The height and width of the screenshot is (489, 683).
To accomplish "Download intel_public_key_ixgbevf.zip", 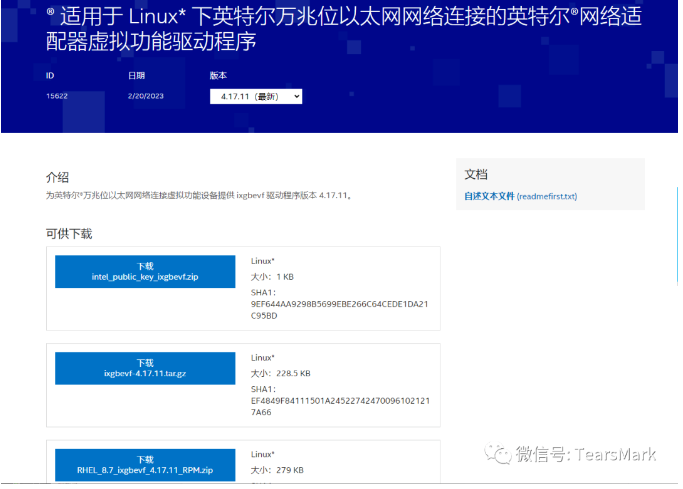I will coord(145,272).
